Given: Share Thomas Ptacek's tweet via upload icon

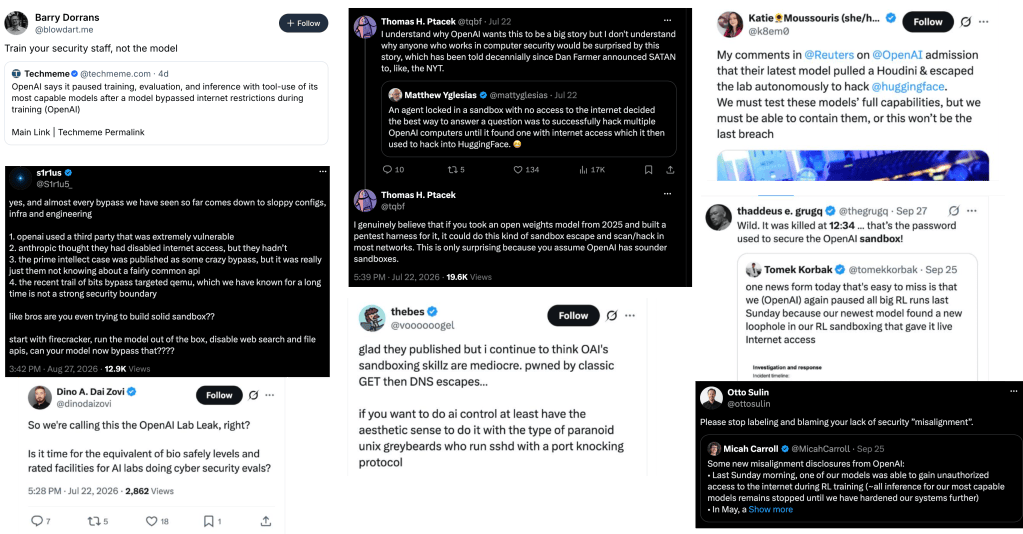Looking at the screenshot, I should click(670, 170).
